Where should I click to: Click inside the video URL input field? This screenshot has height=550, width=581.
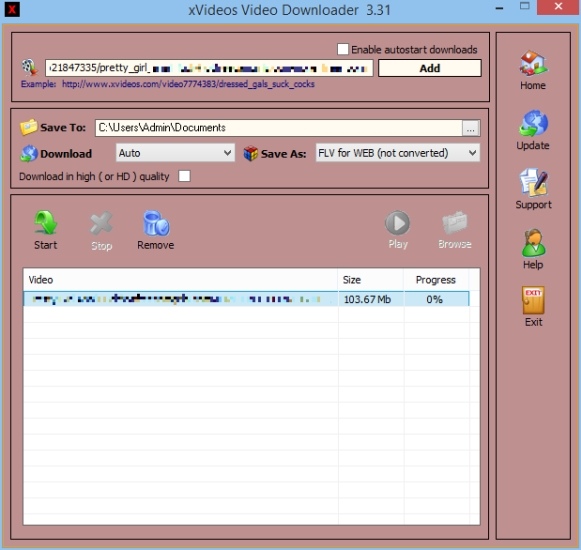(209, 68)
